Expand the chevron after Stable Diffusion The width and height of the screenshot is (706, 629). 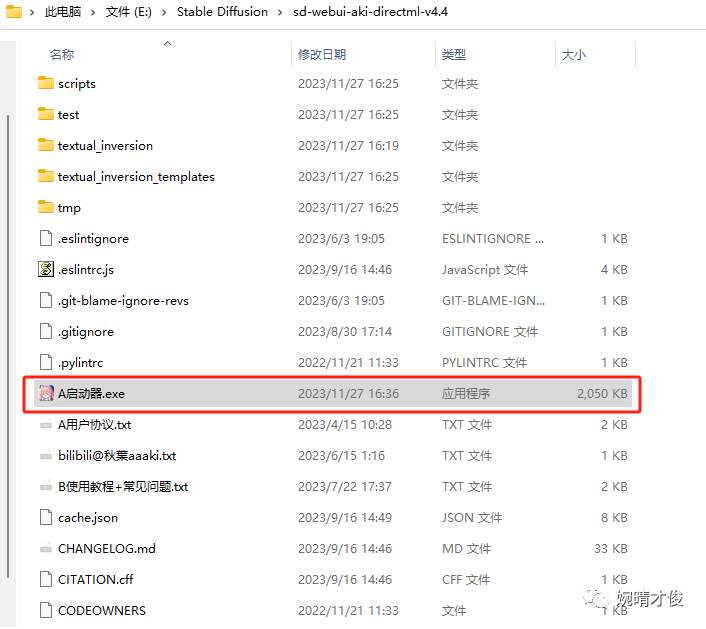(x=280, y=12)
